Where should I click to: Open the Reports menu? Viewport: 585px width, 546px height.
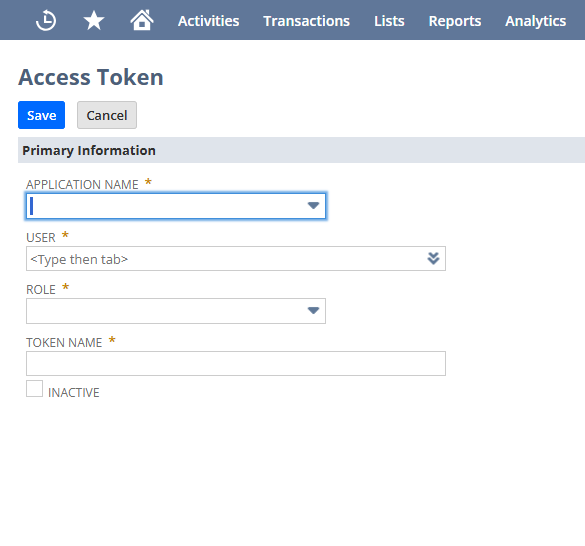(x=455, y=21)
